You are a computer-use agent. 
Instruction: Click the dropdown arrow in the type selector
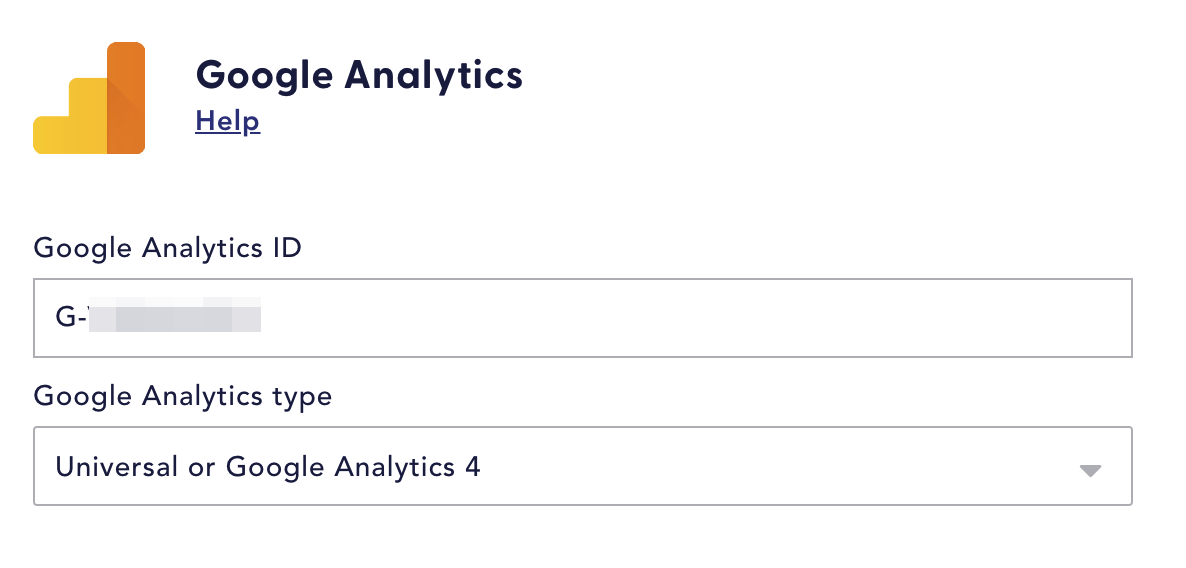click(1090, 470)
